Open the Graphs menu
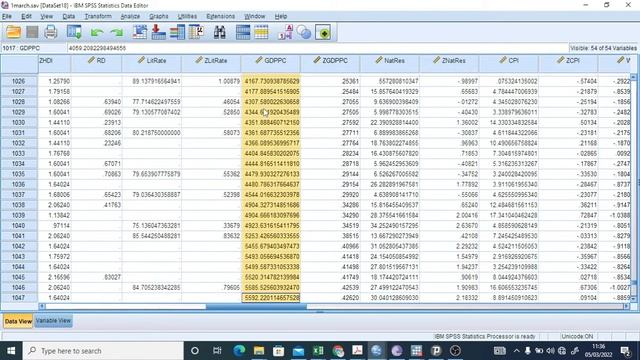 pyautogui.click(x=159, y=16)
